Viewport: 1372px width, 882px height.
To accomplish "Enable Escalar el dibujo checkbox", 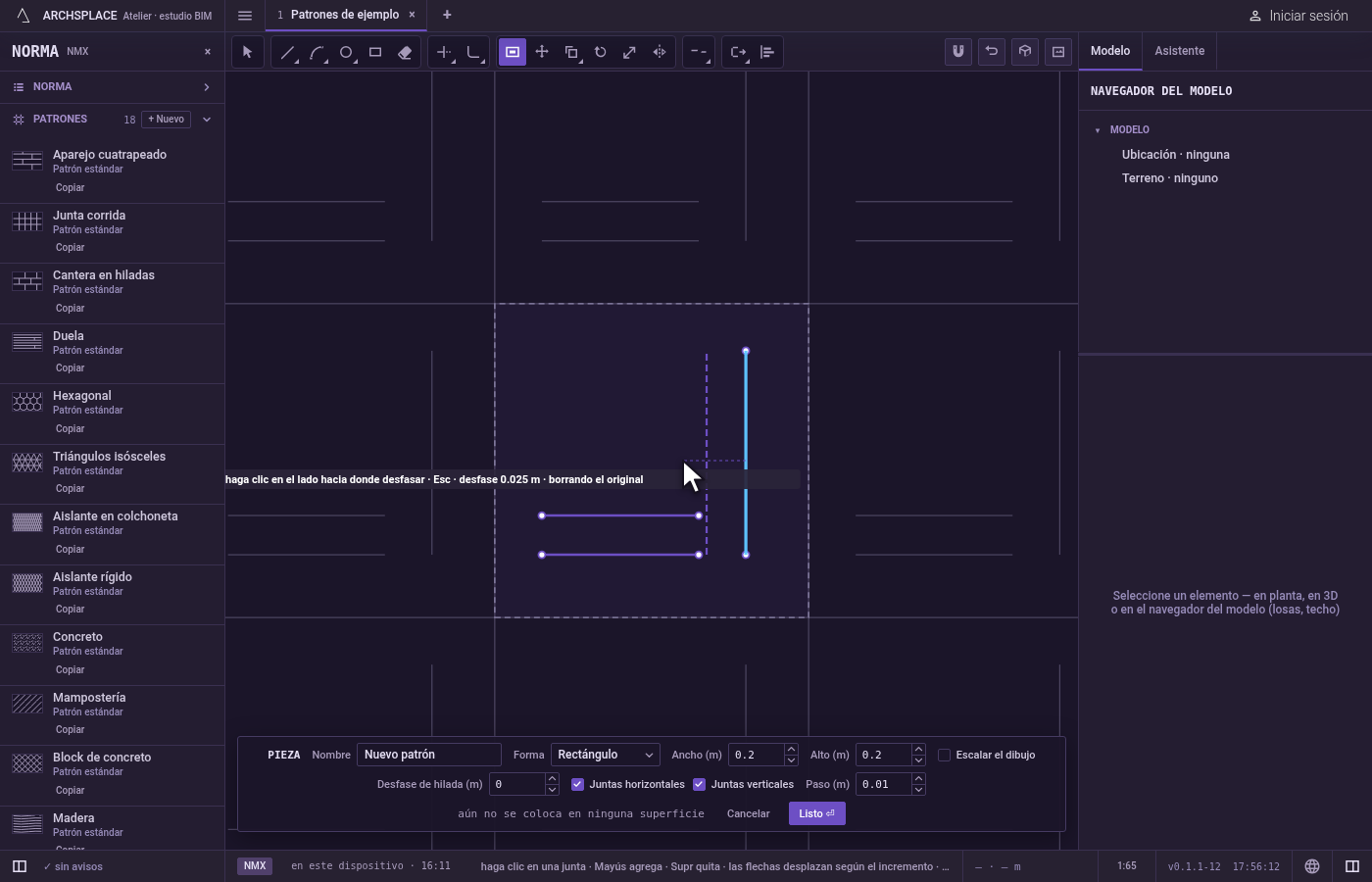I will click(x=944, y=755).
